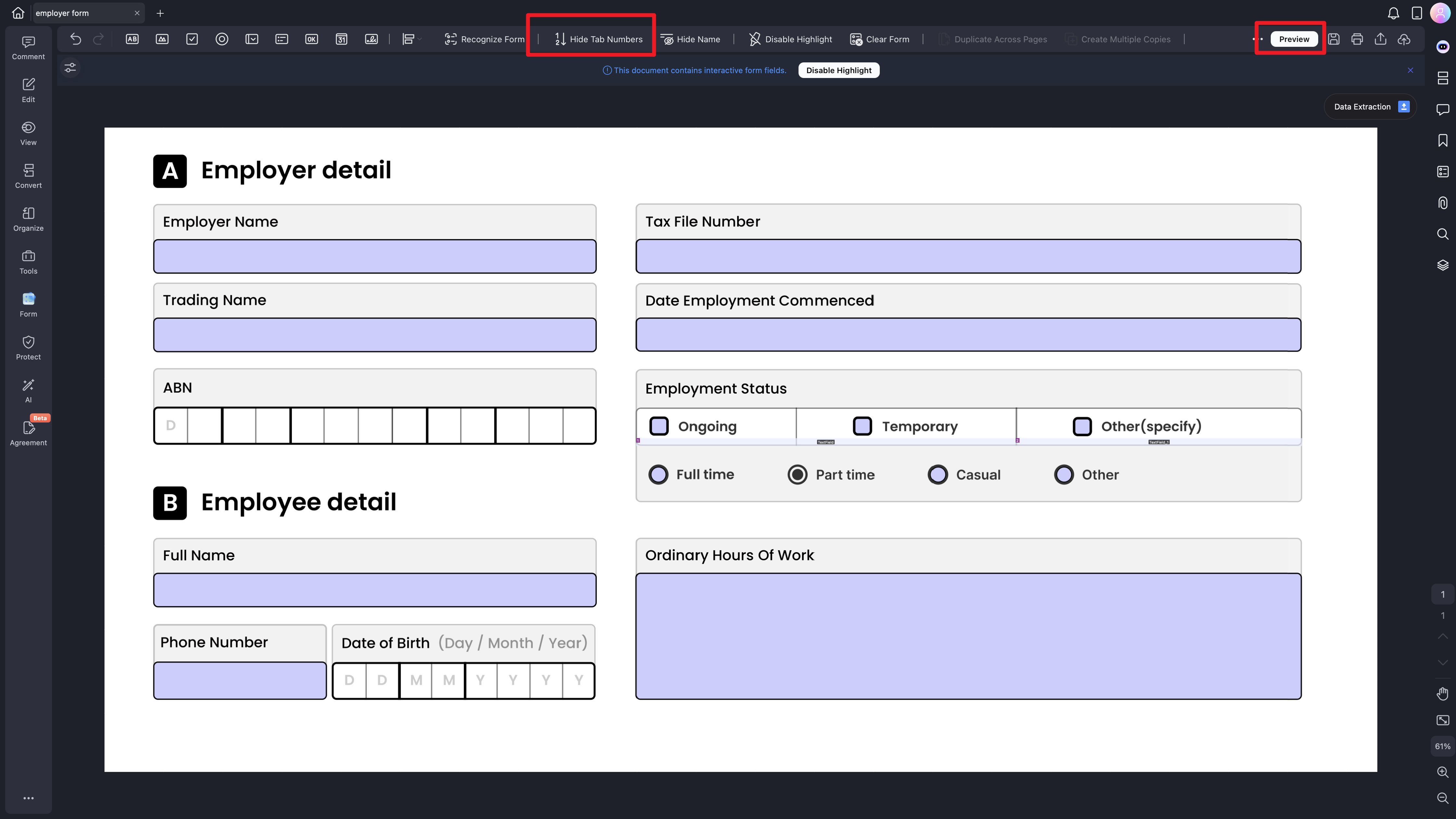Click Hide Name in toolbar
This screenshot has height=819, width=1456.
coord(691,39)
